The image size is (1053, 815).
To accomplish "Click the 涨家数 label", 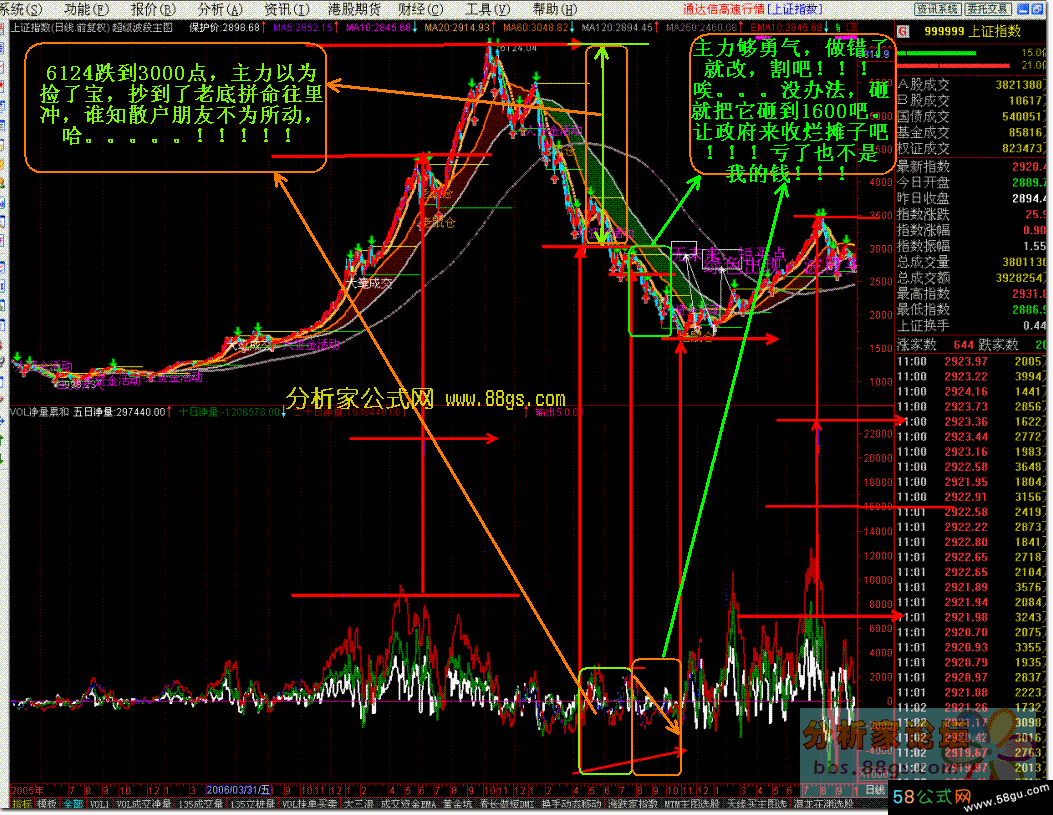I will point(917,345).
